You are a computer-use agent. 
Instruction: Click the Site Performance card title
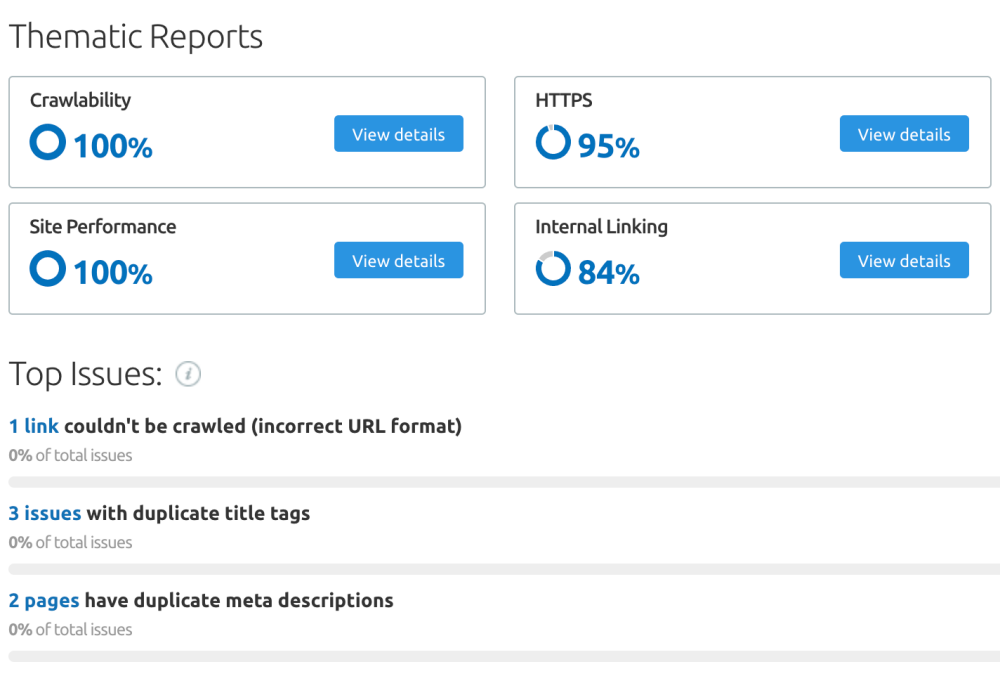[x=103, y=227]
